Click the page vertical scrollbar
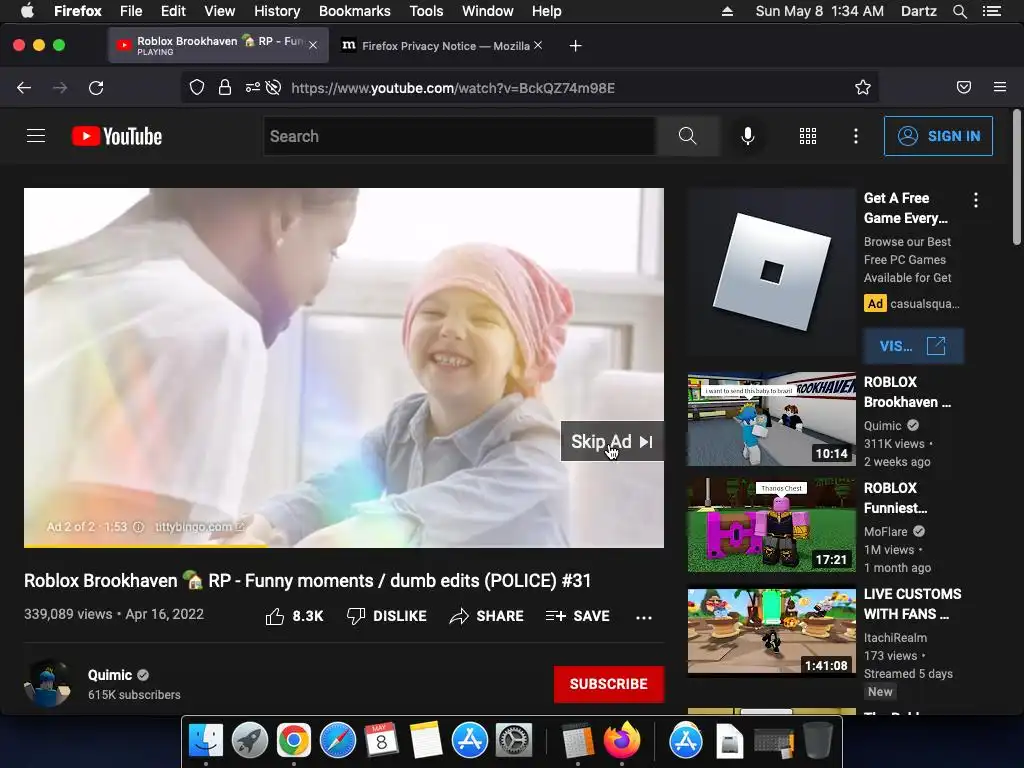This screenshot has height=768, width=1024. (x=1016, y=178)
